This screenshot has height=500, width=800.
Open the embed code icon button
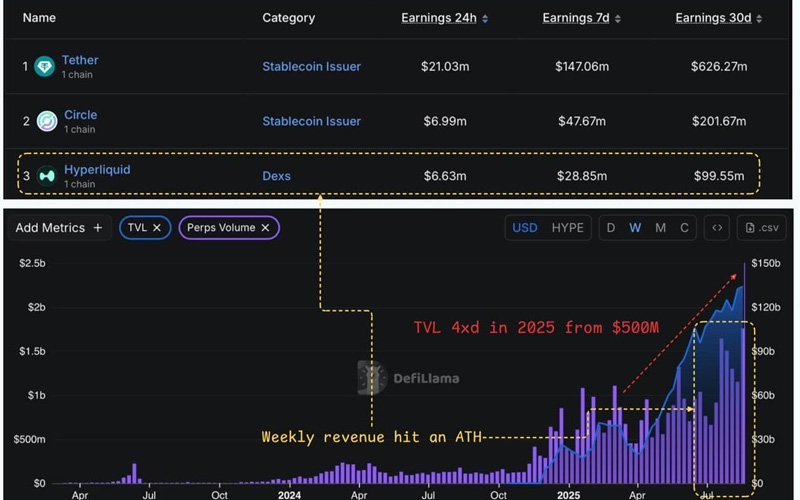(x=717, y=228)
